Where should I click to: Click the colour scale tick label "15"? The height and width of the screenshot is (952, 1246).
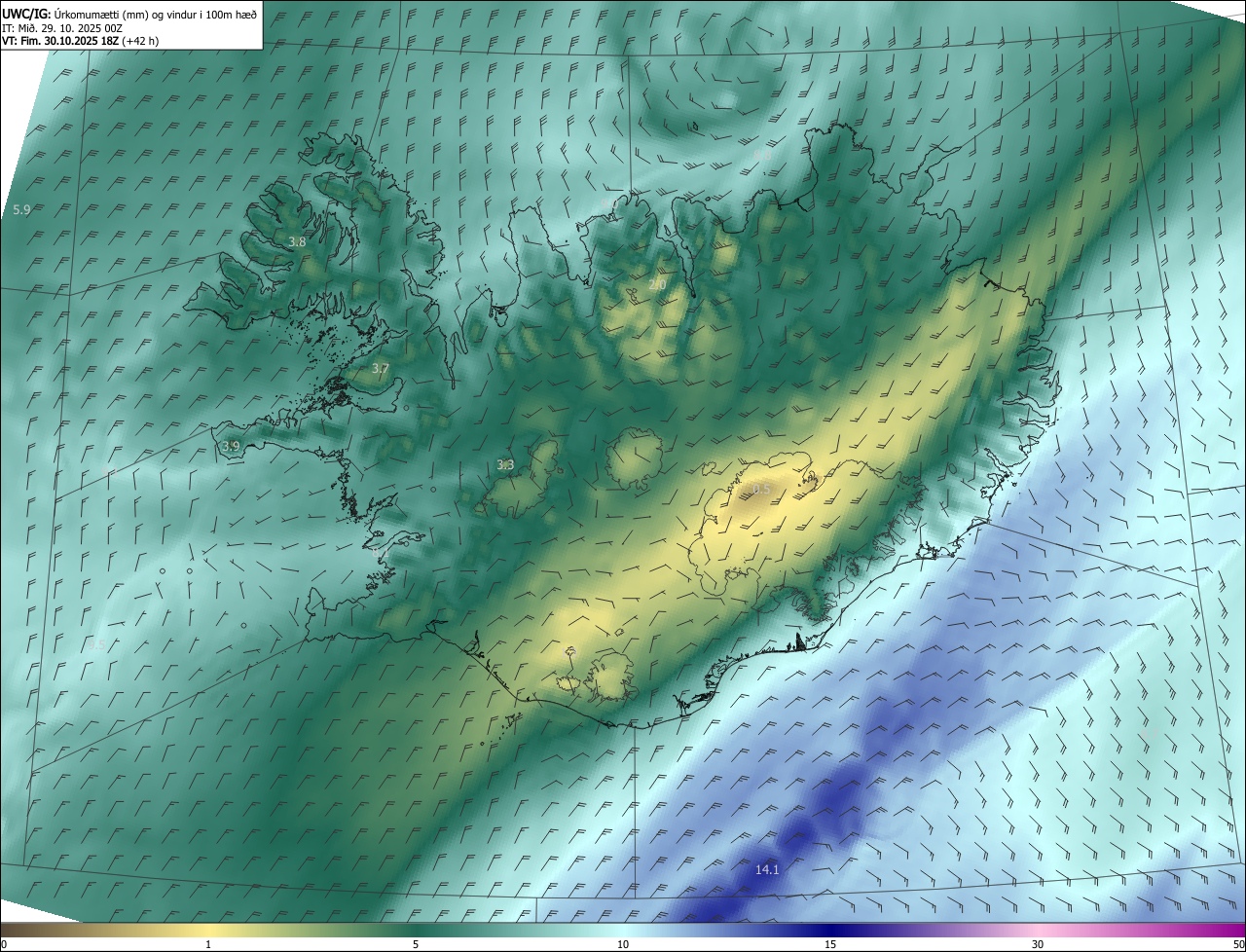click(830, 944)
